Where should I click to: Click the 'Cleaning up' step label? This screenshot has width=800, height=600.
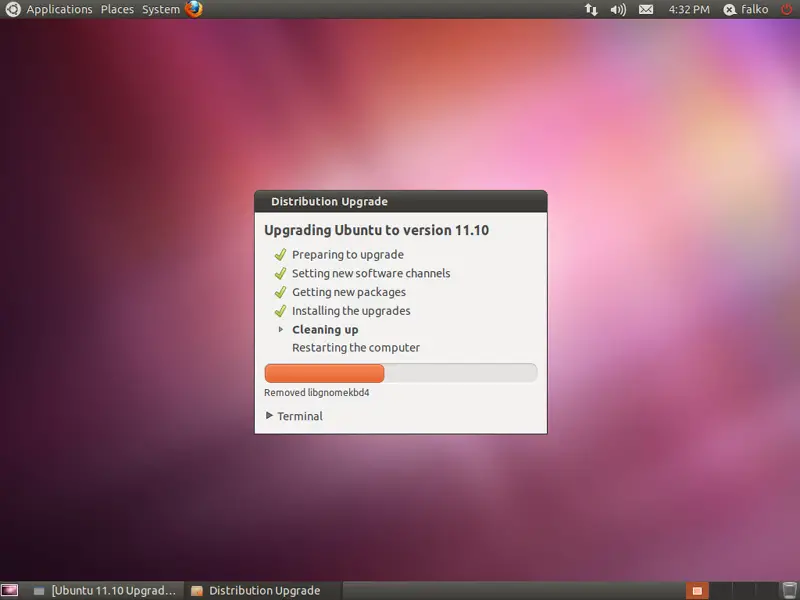[325, 330]
